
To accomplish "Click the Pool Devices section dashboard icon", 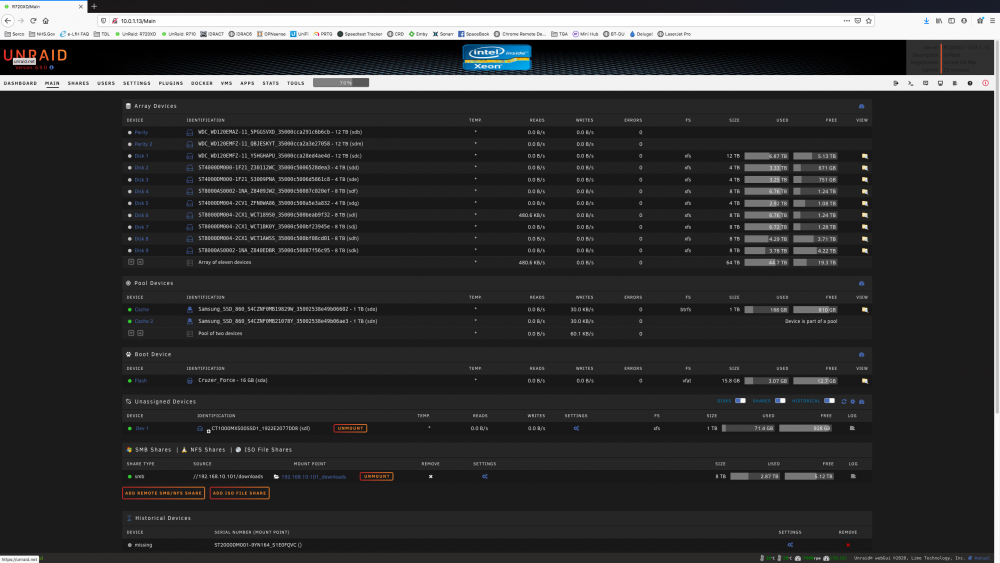I will click(861, 283).
